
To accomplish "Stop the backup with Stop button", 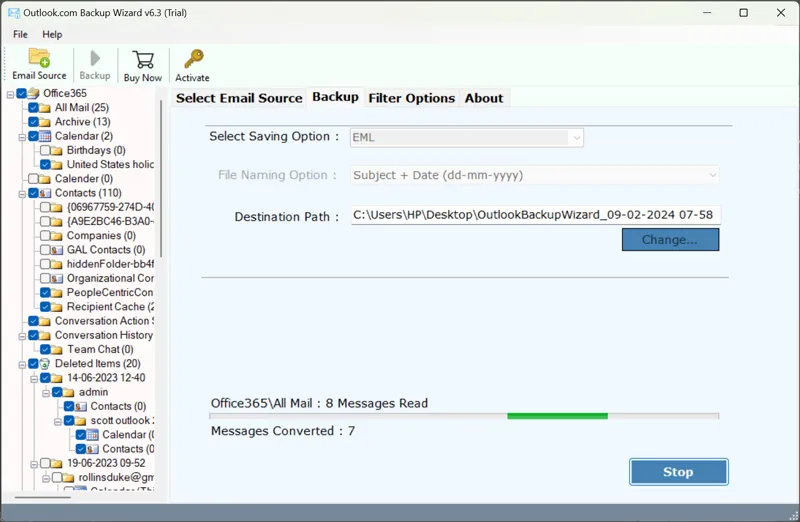I will (678, 472).
